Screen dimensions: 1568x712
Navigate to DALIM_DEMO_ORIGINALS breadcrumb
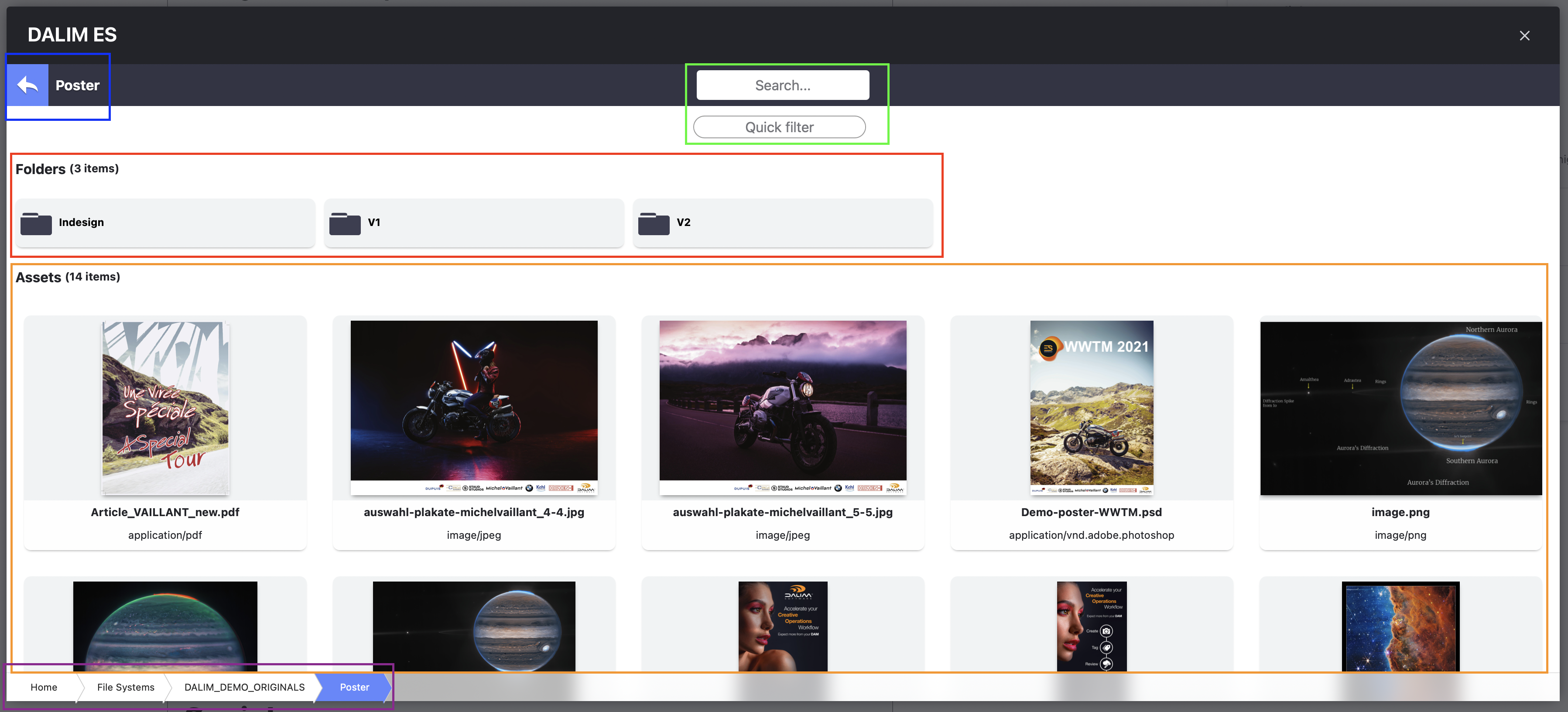(x=244, y=687)
